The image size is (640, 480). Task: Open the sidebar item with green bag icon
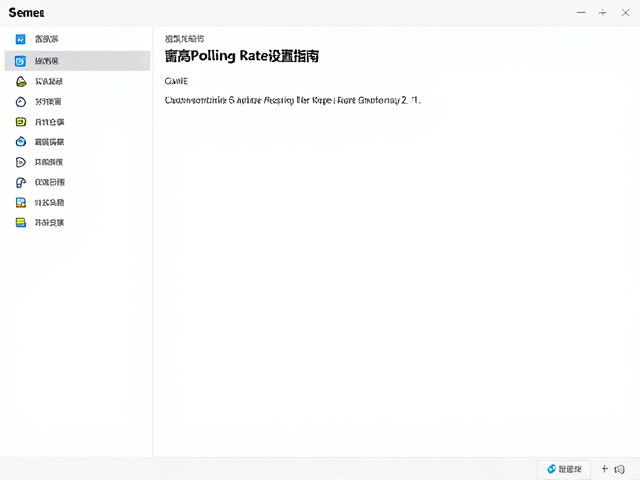point(77,81)
